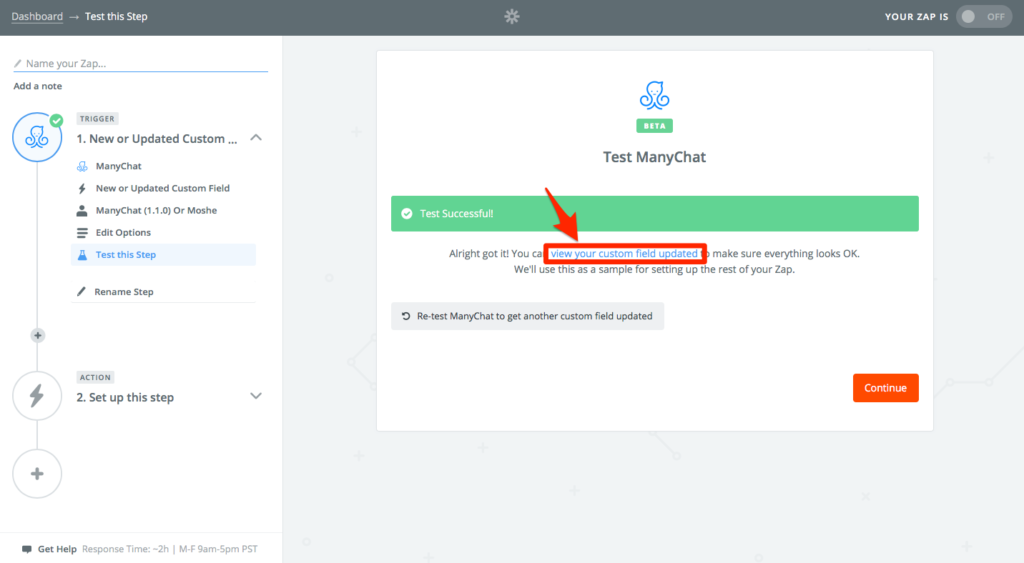The height and width of the screenshot is (563, 1024).
Task: Add a new step with large plus circle
Action: 37,474
